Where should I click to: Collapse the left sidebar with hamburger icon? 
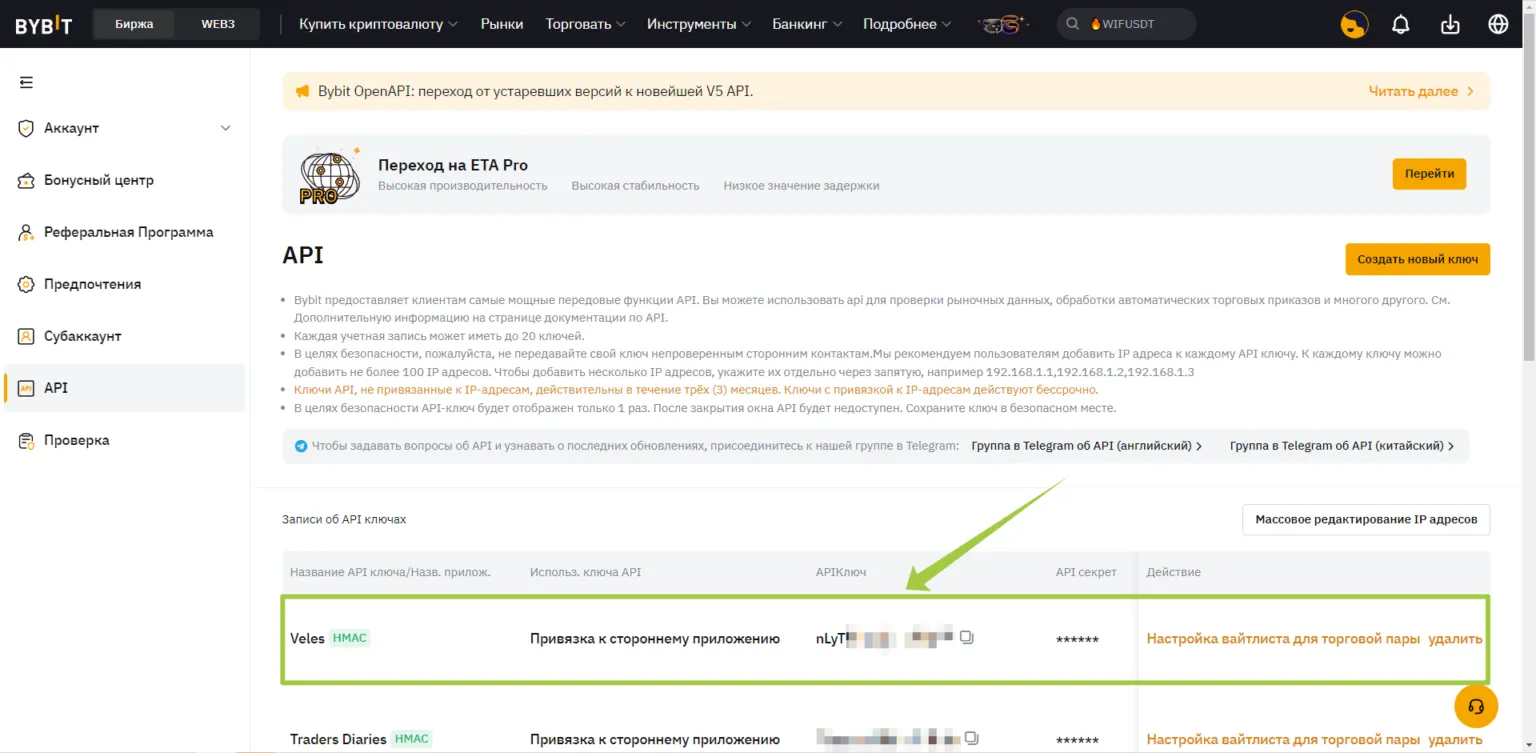click(x=28, y=83)
